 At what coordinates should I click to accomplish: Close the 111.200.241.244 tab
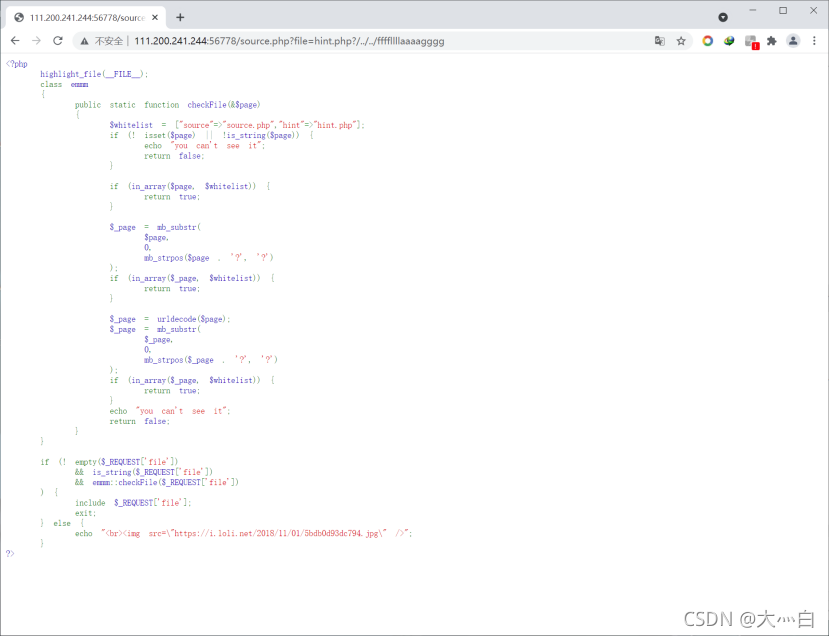point(155,17)
